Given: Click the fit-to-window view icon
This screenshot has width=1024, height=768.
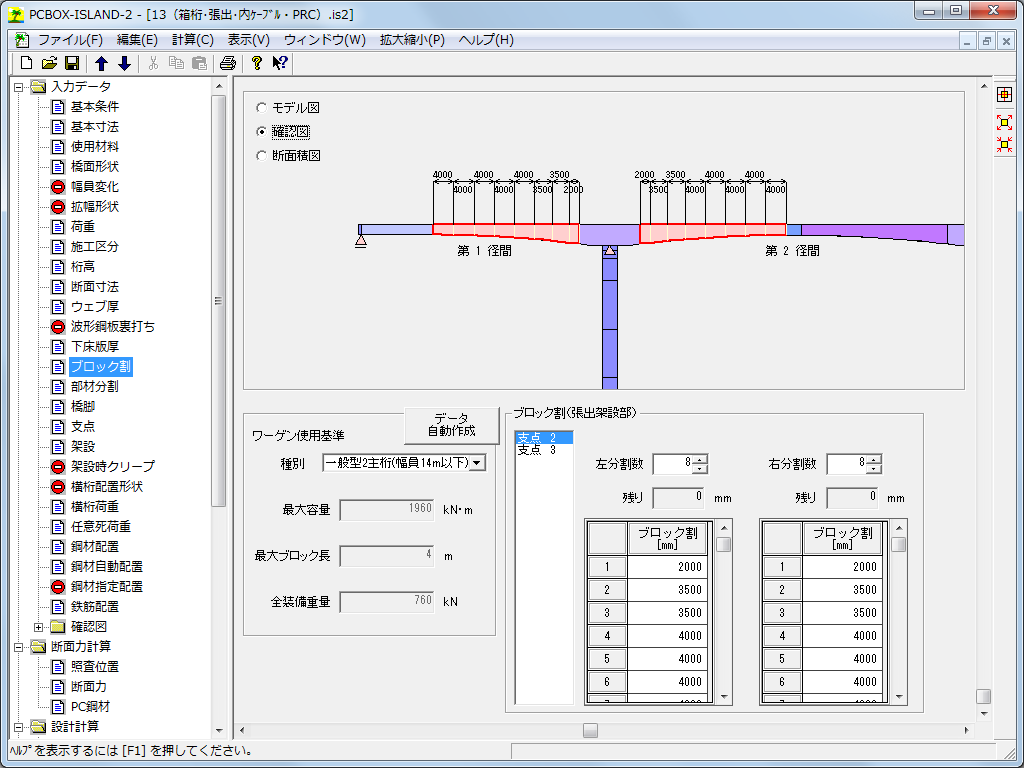Looking at the screenshot, I should pyautogui.click(x=1004, y=95).
